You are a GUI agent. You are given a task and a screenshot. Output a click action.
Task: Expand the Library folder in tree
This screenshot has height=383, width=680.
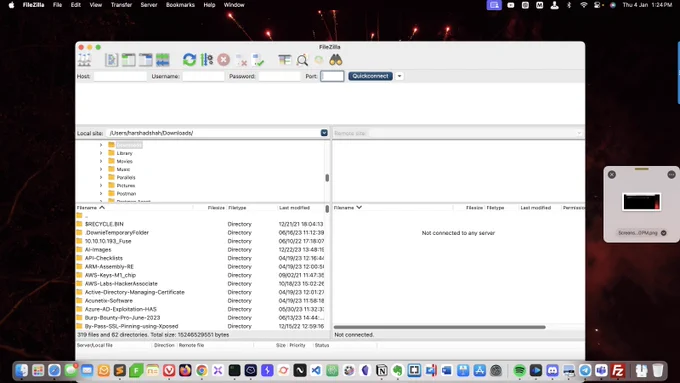(x=101, y=153)
